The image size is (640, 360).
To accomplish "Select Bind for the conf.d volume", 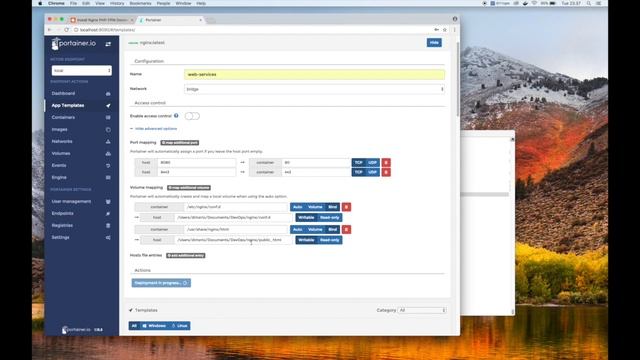I will point(333,207).
